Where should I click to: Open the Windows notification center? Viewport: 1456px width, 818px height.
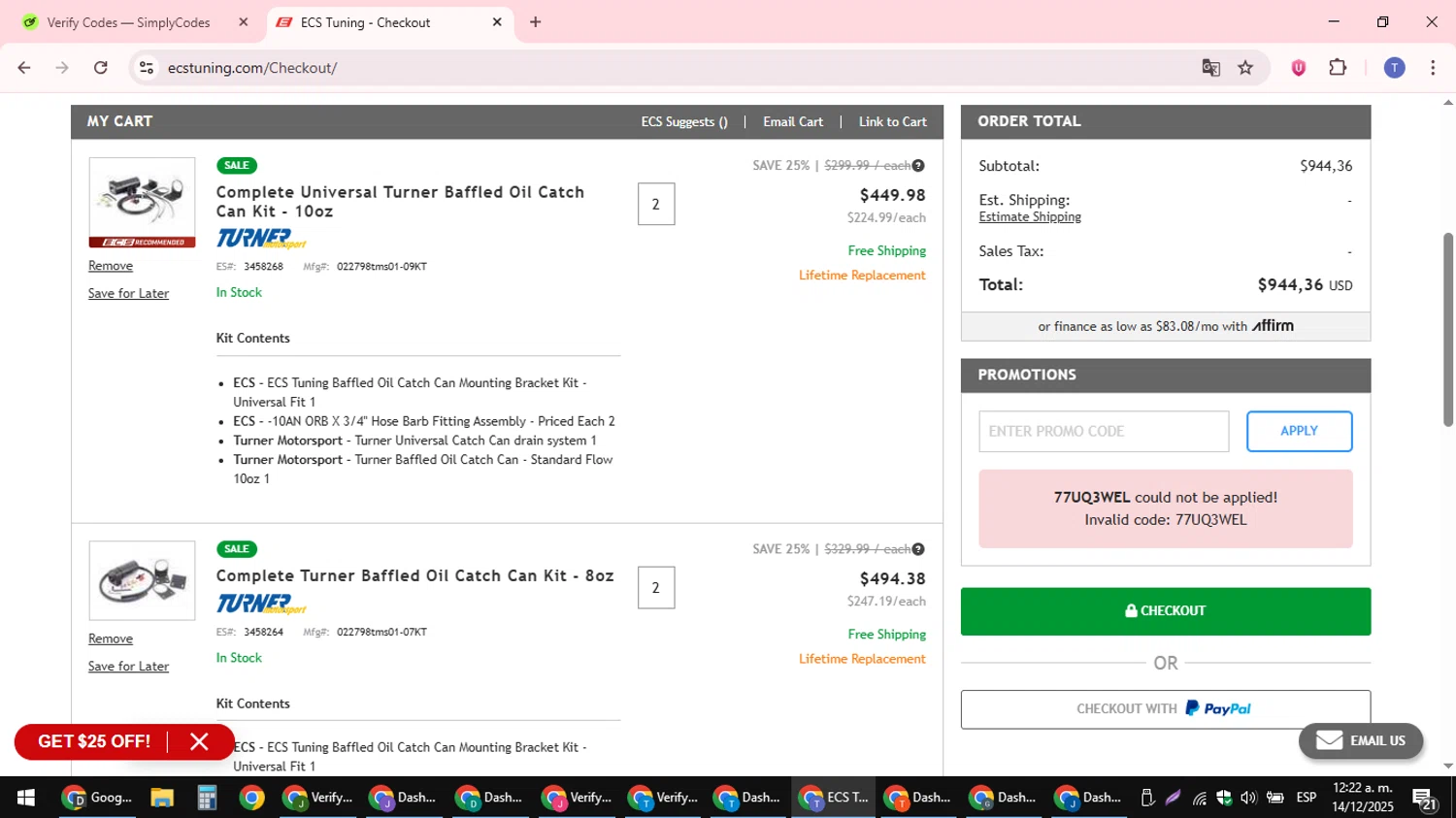click(1425, 799)
